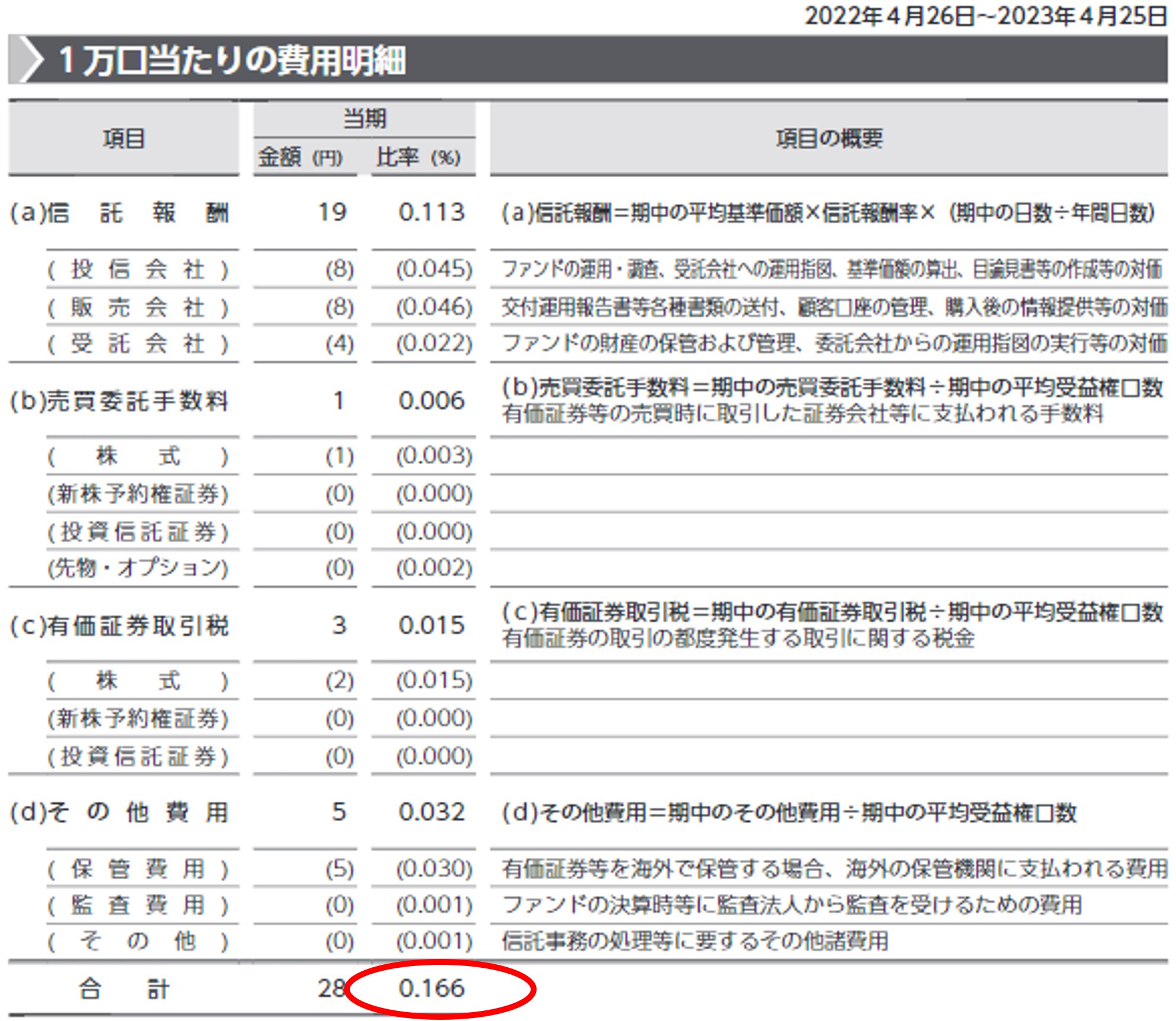Click the 金額(円) subheader

pos(300,157)
